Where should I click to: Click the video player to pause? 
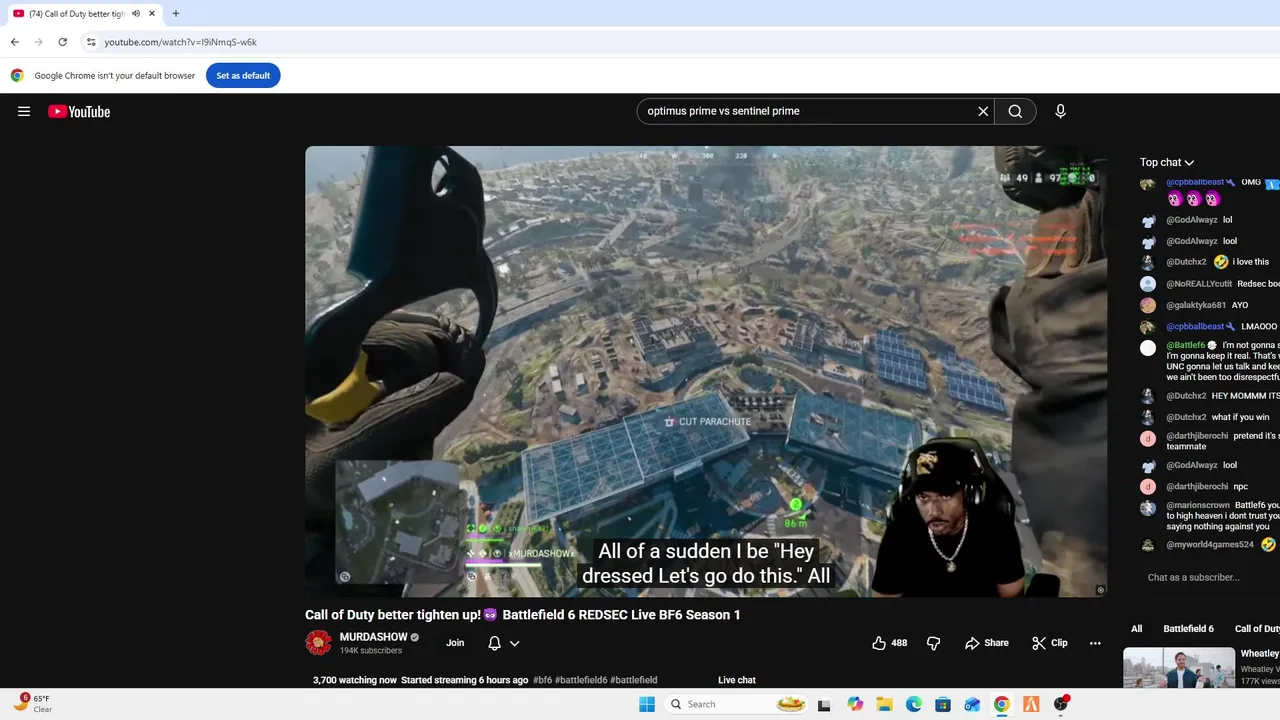706,371
